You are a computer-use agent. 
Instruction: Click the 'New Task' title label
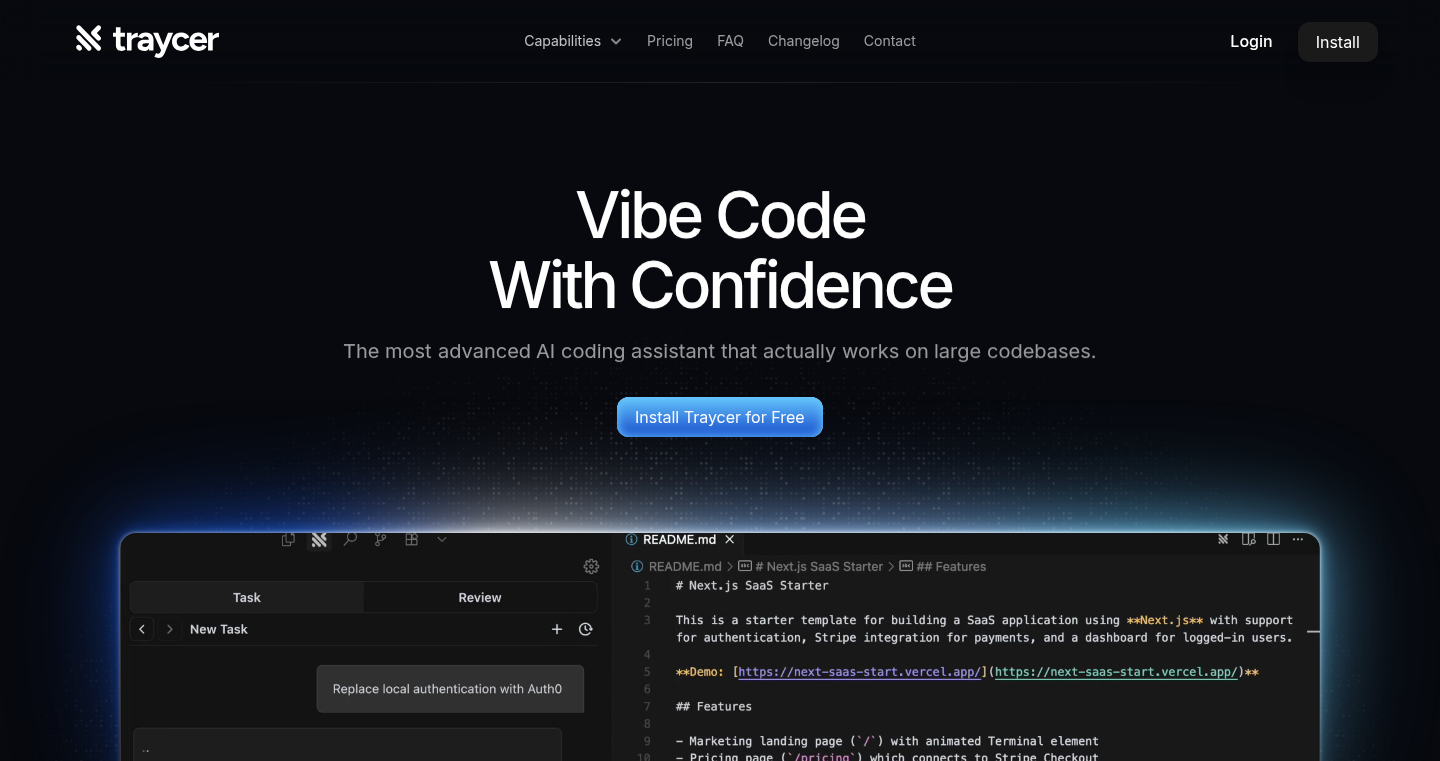click(x=219, y=629)
